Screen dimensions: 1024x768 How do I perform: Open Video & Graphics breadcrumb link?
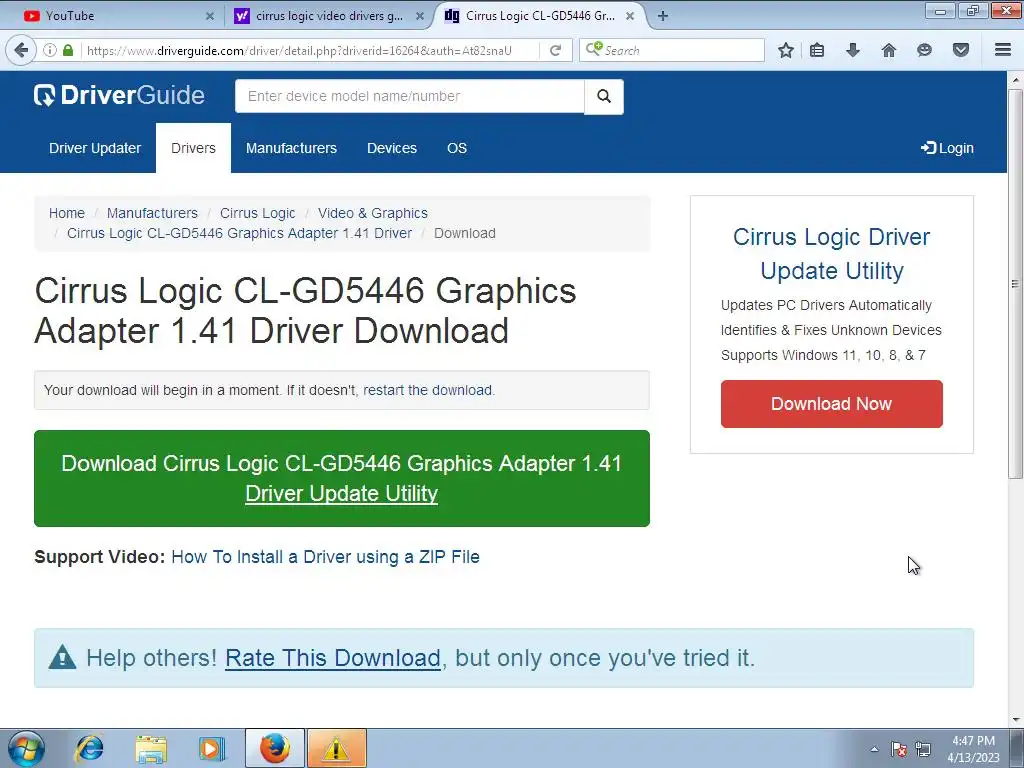[x=373, y=213]
